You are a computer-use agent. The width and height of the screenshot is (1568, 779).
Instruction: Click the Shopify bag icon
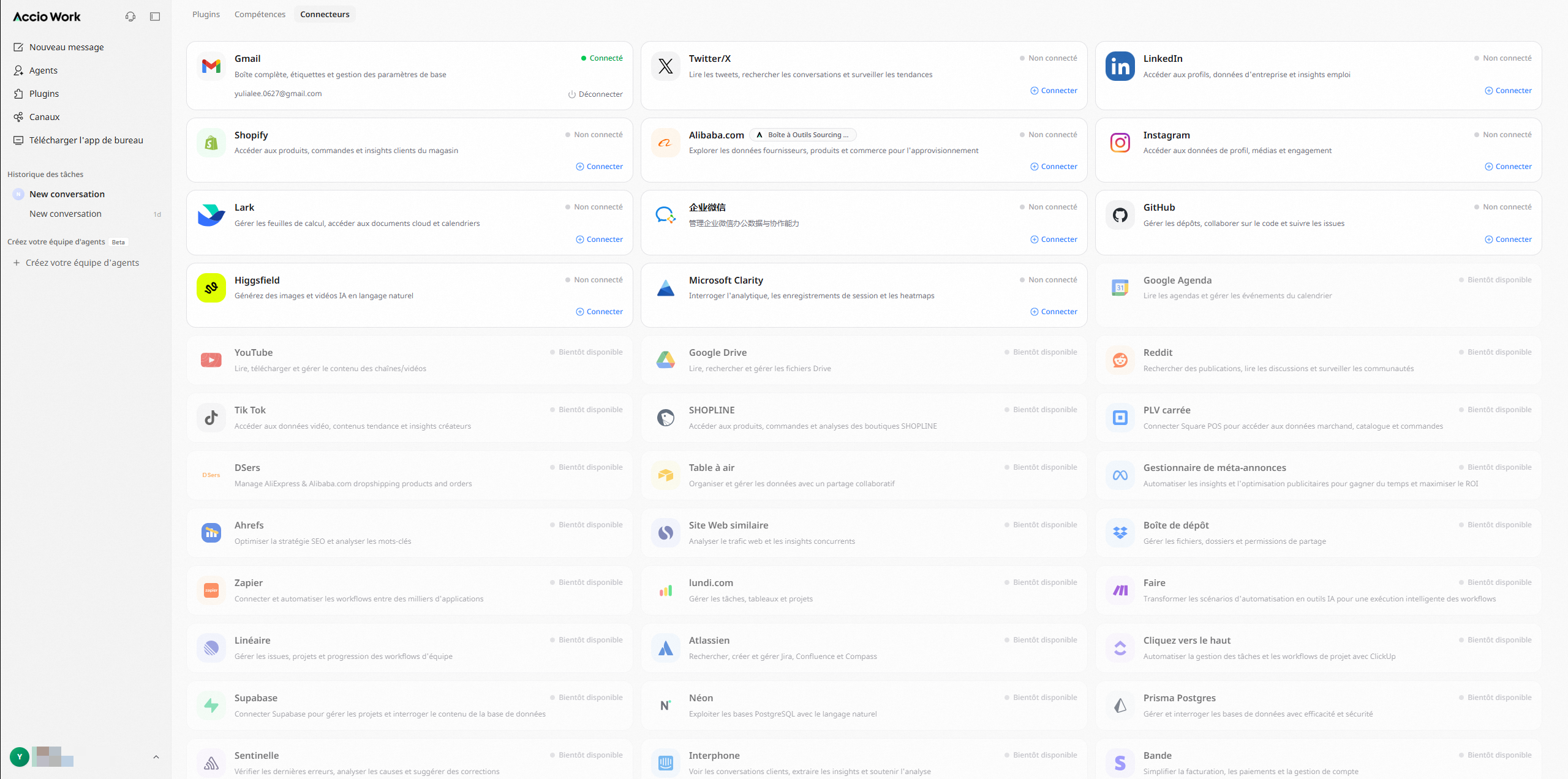click(211, 143)
